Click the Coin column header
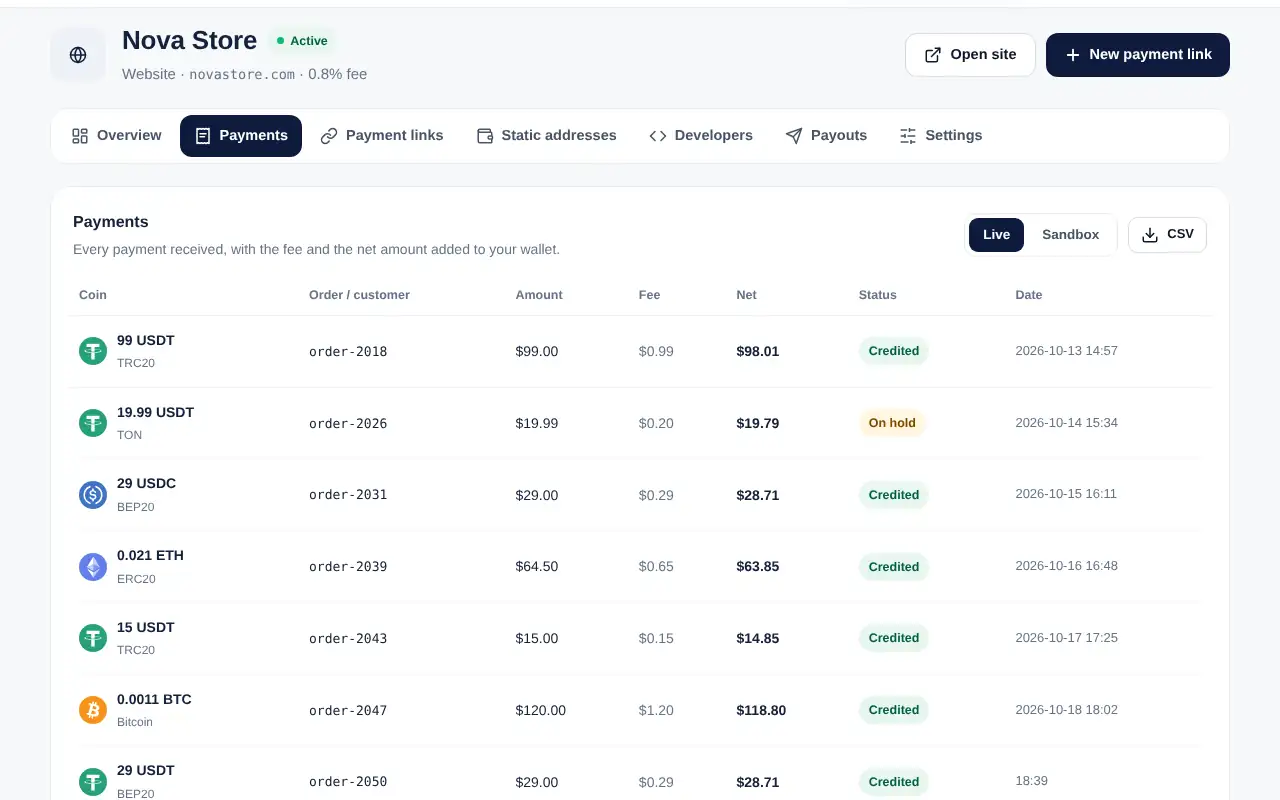Screen dimensions: 1280x800 tap(93, 295)
